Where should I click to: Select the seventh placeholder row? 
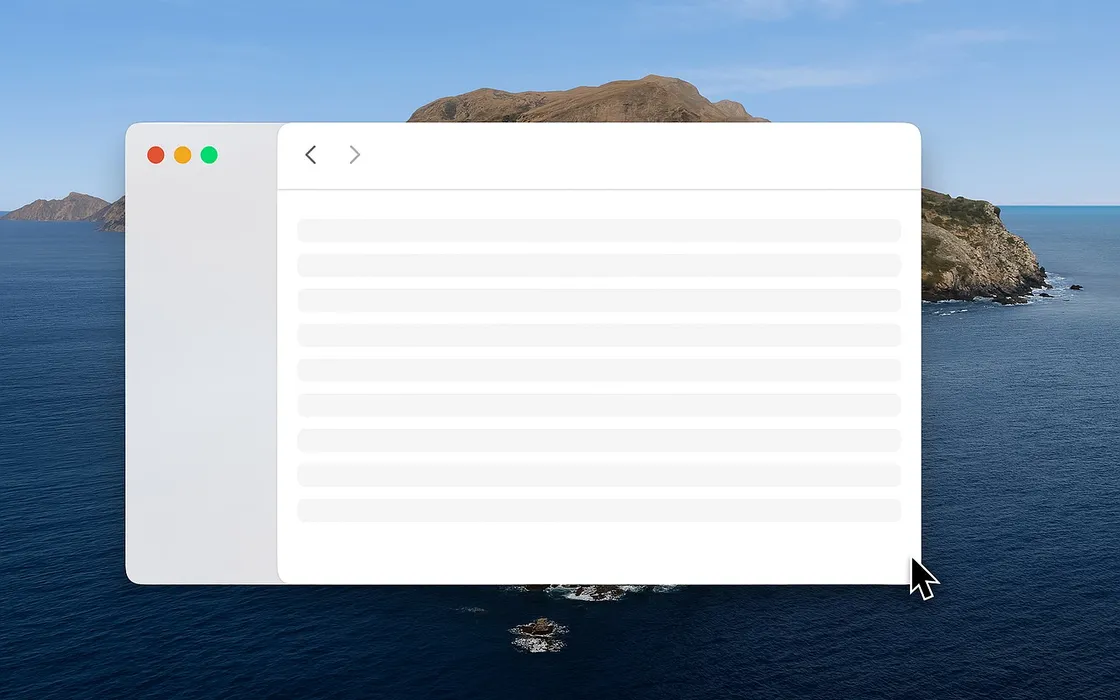click(x=598, y=439)
